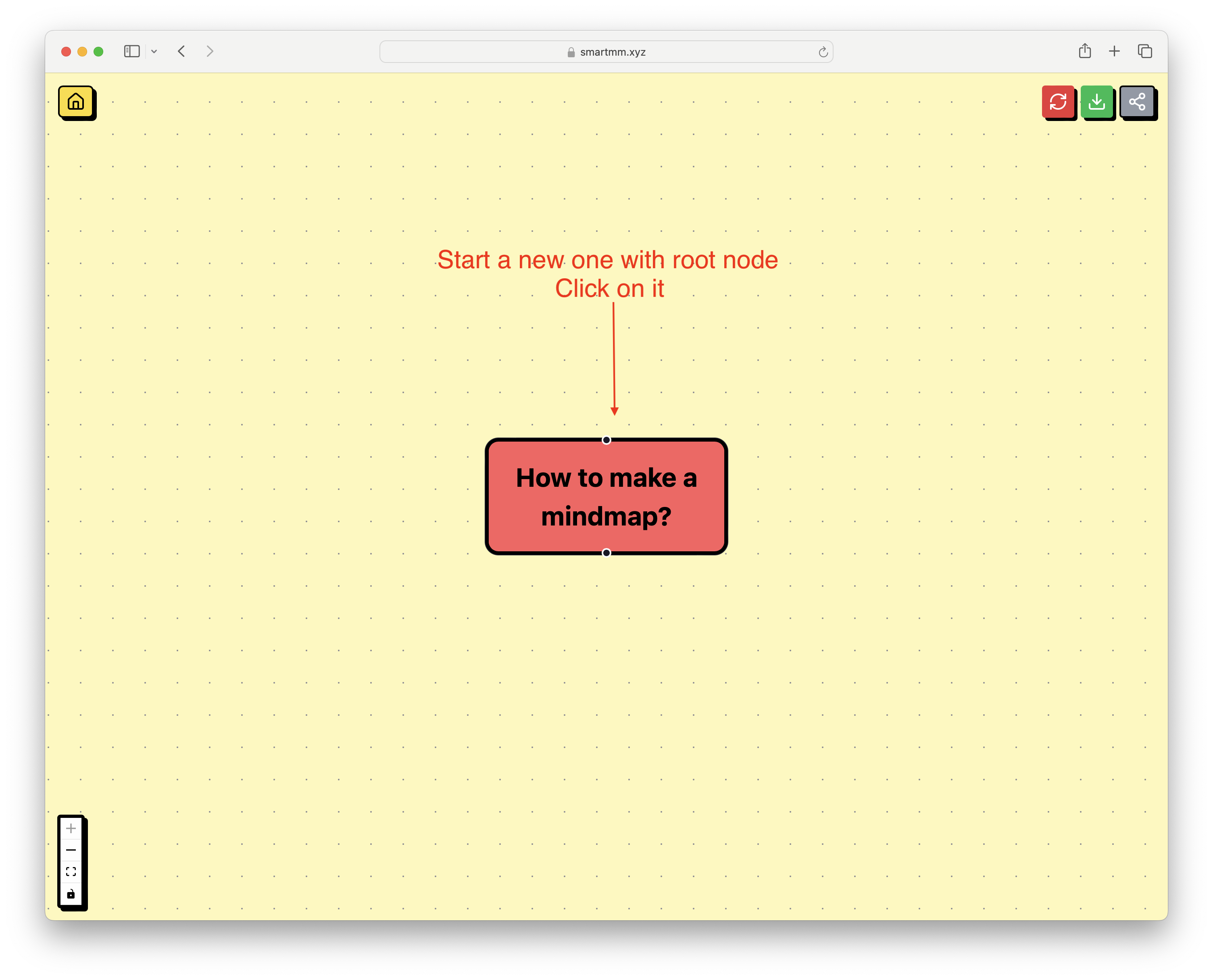
Task: Click the green download button
Action: (1097, 102)
